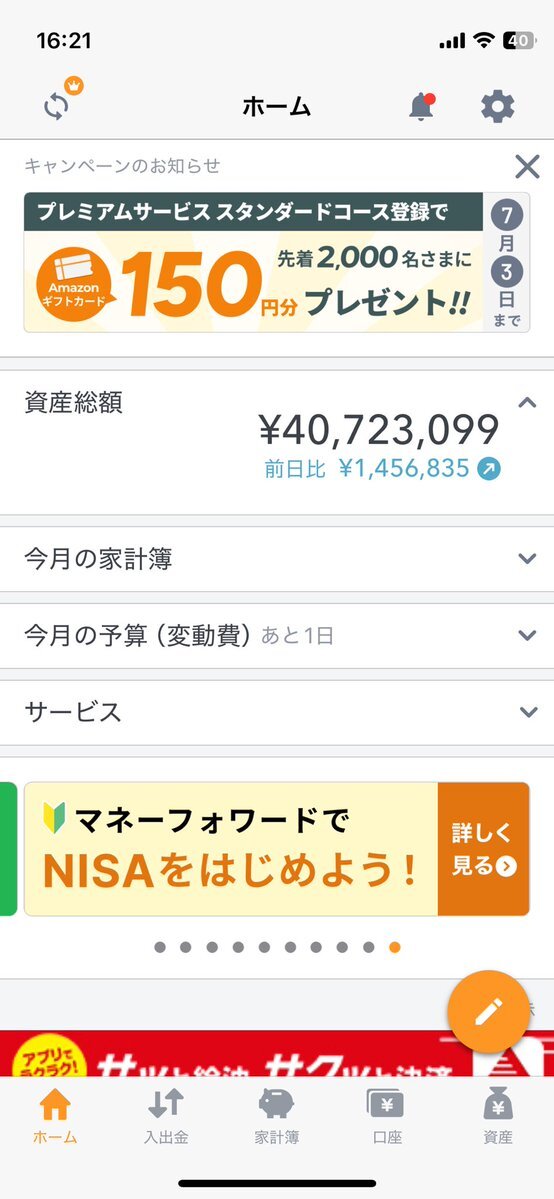Screen dimensions: 554x1199
Task: Select the last orange carousel dot
Action: (x=395, y=947)
